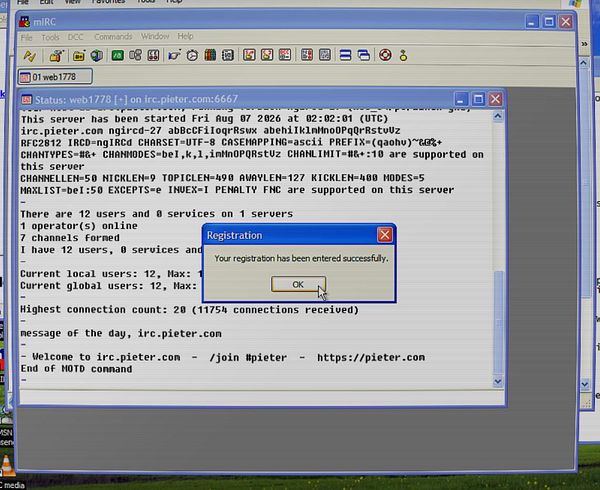This screenshot has height=490, width=600.
Task: Open the red lifebuoy help icon
Action: point(385,55)
